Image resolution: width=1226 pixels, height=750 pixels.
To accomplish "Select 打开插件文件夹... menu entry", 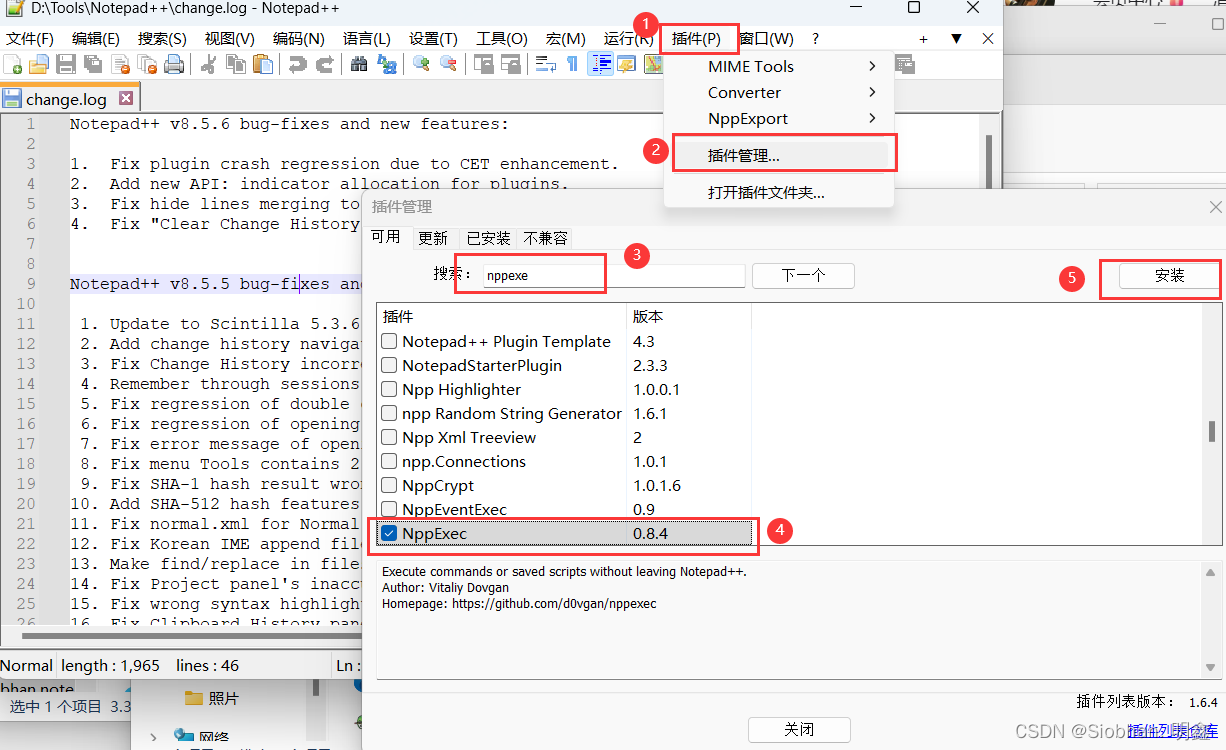I will coord(779,192).
